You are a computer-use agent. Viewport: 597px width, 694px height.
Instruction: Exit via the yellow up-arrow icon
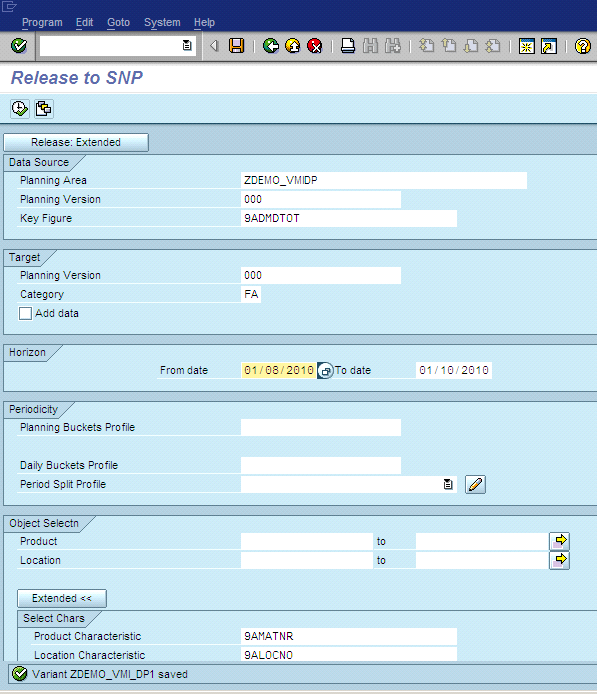[293, 46]
